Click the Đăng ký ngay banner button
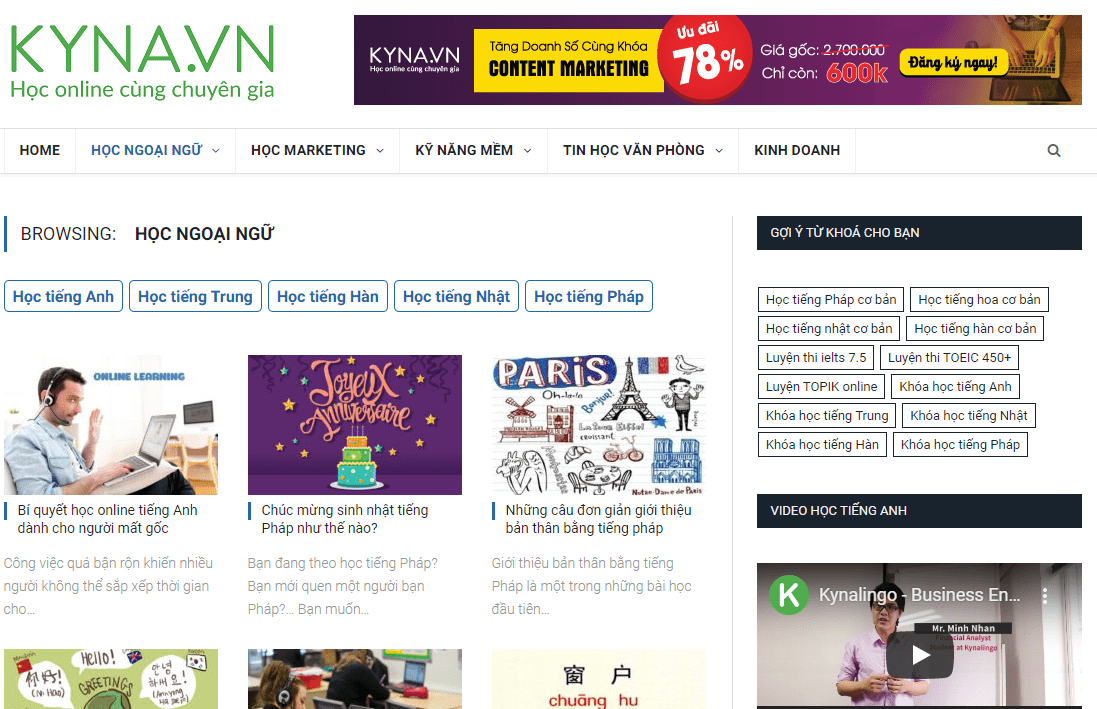Image resolution: width=1097 pixels, height=709 pixels. [953, 63]
